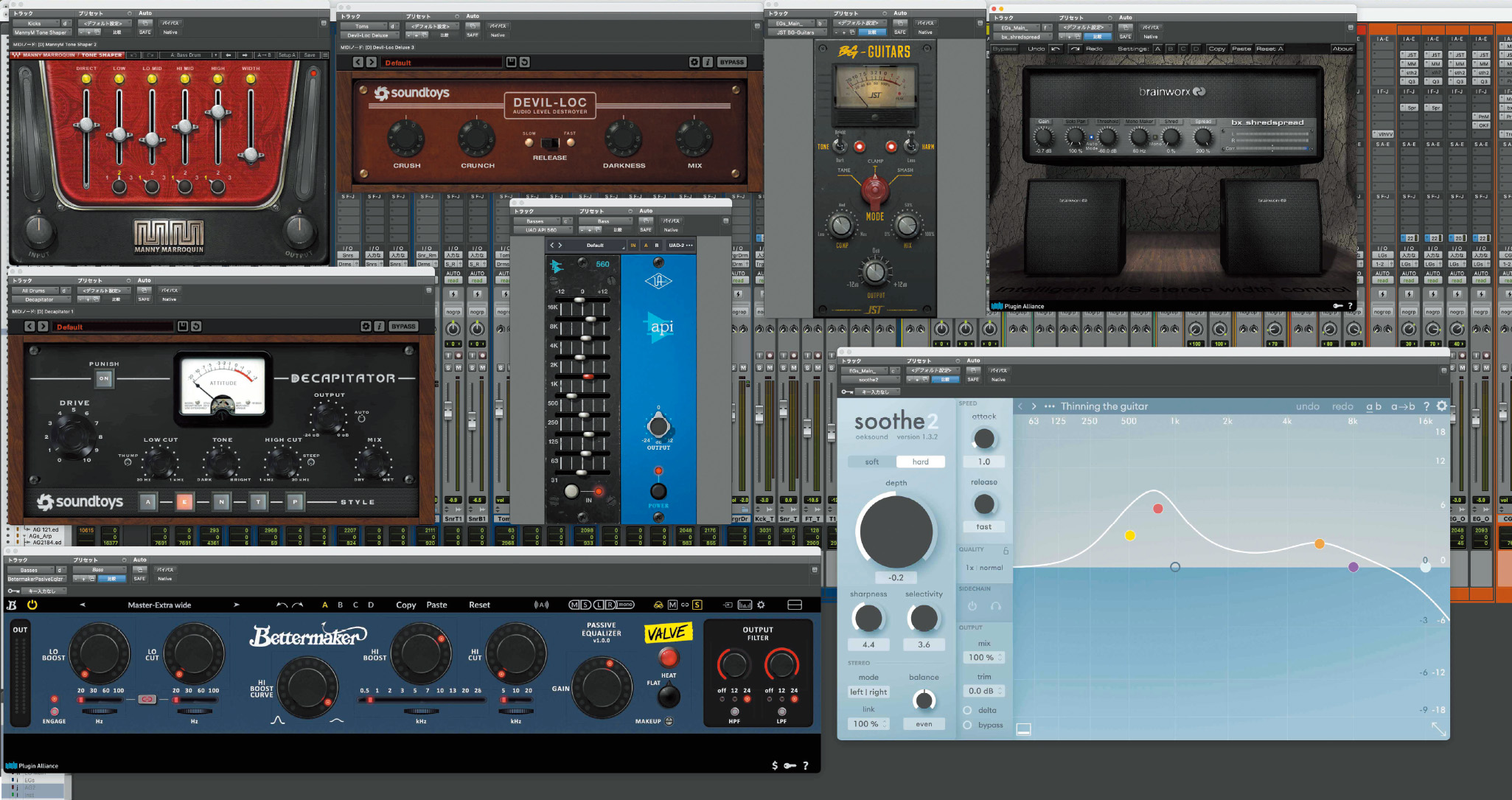
Task: Click the soothe2 sidechain headphones listen icon
Action: (x=996, y=606)
